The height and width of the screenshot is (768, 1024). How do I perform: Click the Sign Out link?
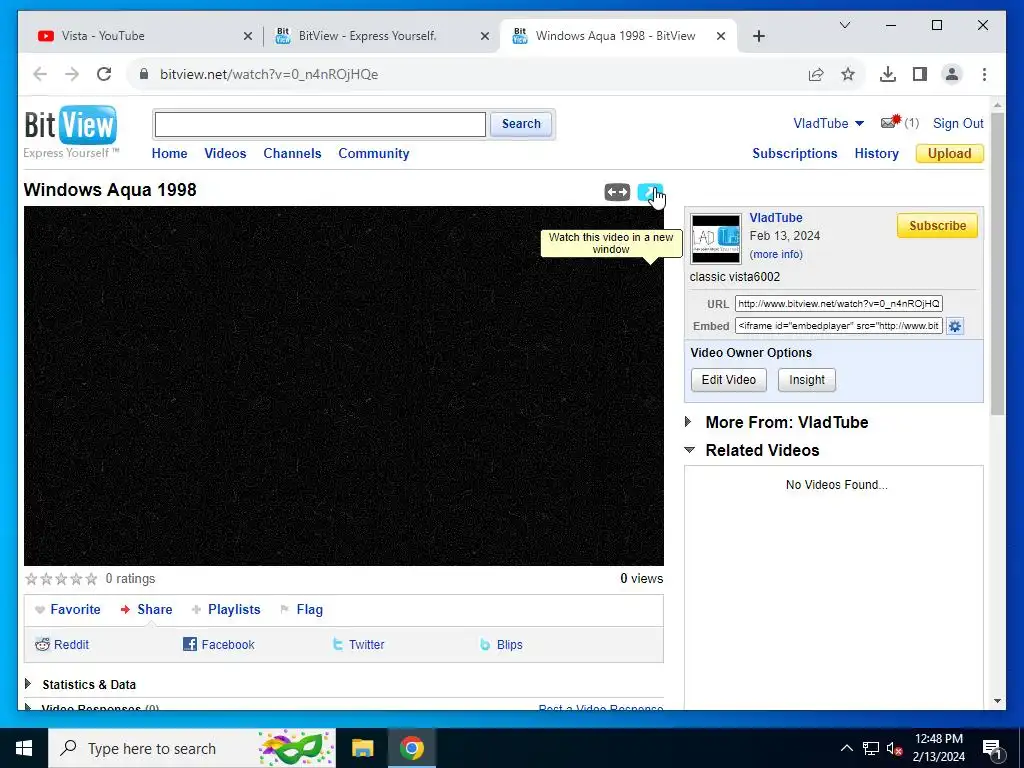958,123
